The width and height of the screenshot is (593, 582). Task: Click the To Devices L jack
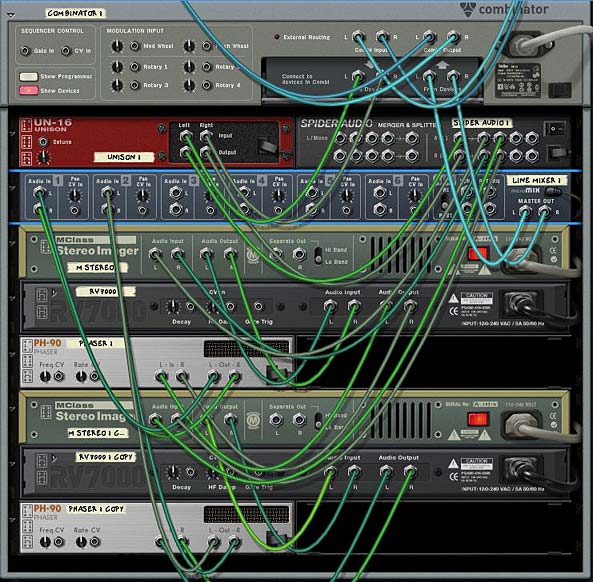[358, 76]
